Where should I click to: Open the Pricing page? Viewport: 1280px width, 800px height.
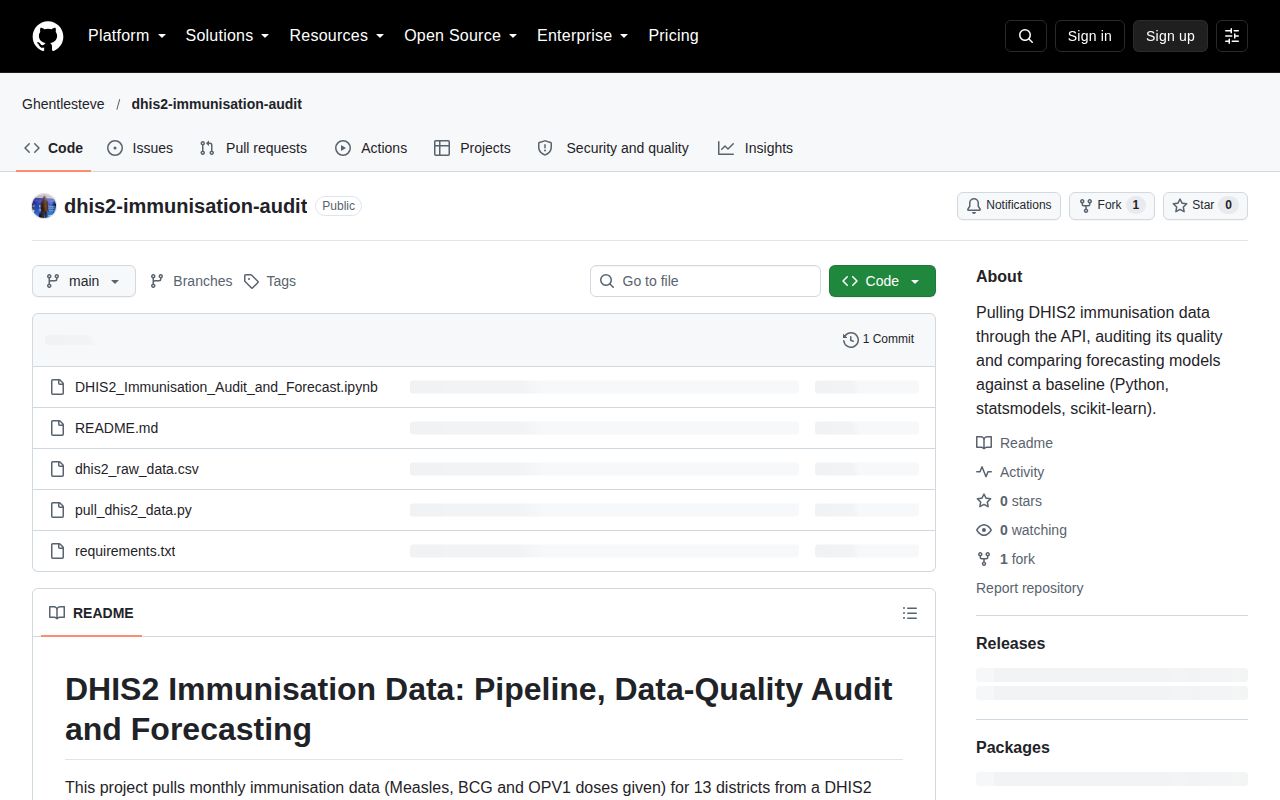pos(673,36)
